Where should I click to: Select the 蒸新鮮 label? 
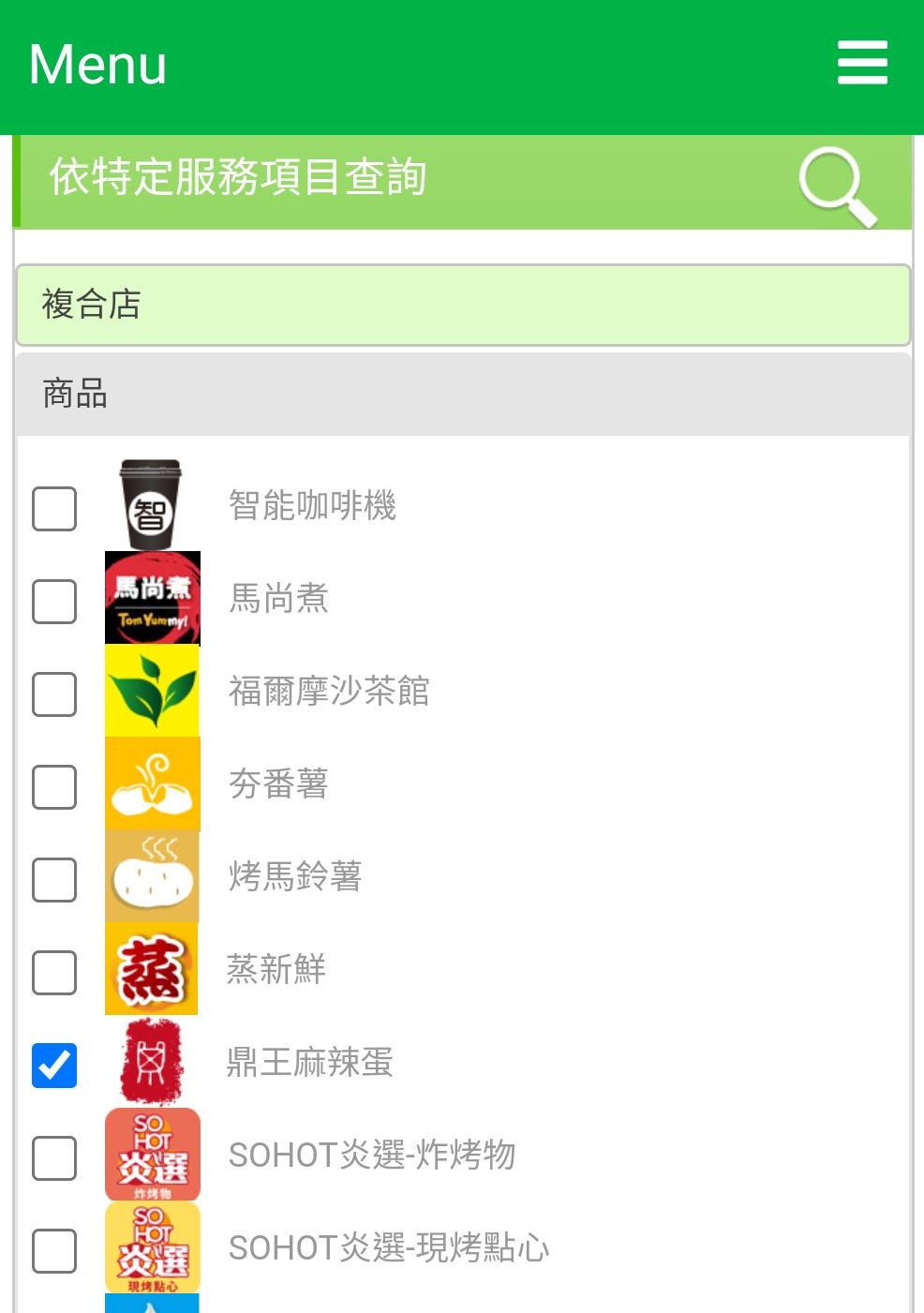pyautogui.click(x=276, y=970)
